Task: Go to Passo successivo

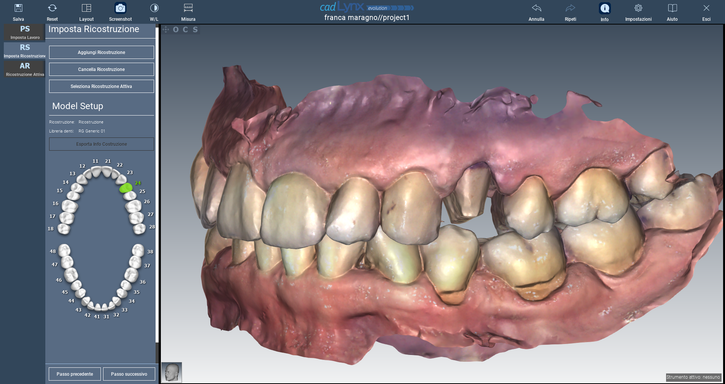Action: 129,373
